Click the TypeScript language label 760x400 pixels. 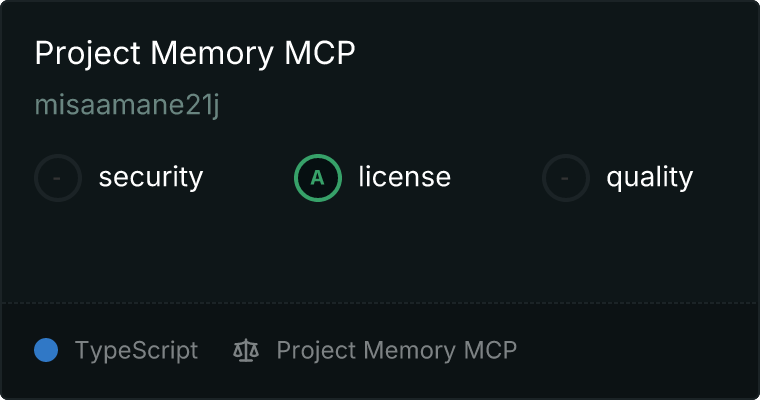point(136,351)
